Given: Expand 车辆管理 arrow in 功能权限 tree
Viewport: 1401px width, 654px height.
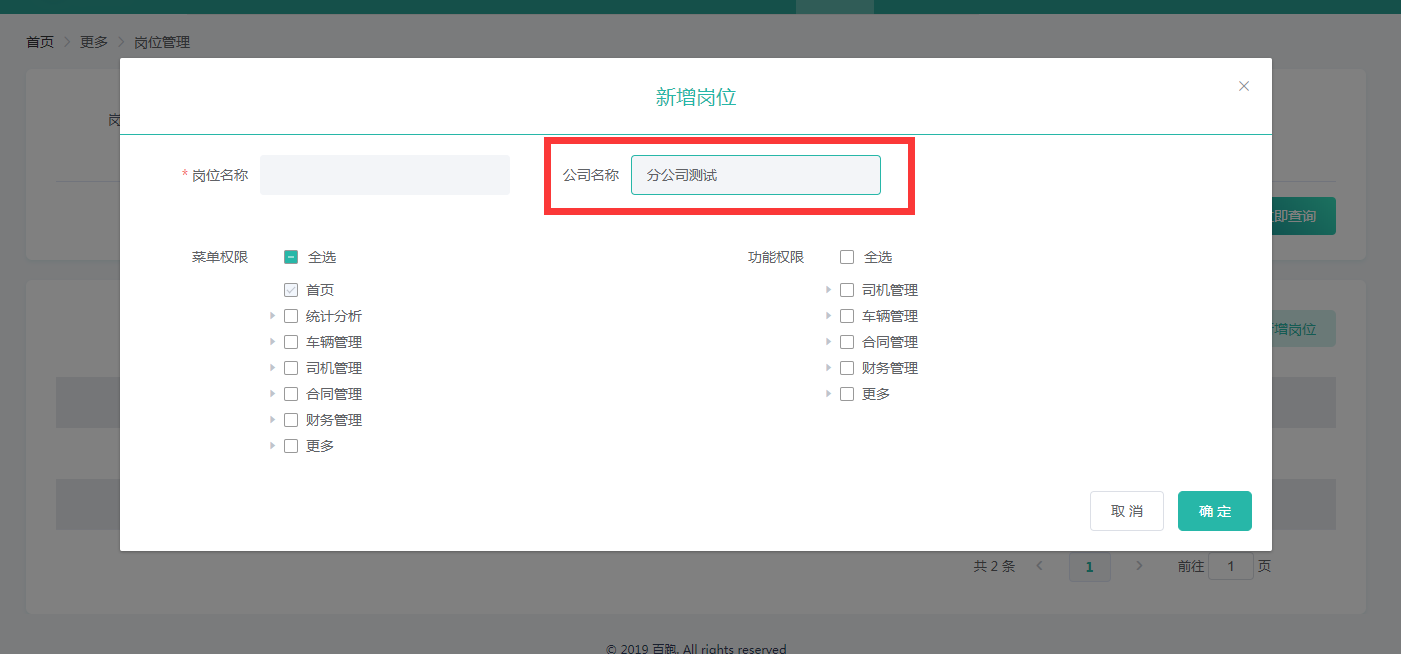Looking at the screenshot, I should [x=828, y=316].
